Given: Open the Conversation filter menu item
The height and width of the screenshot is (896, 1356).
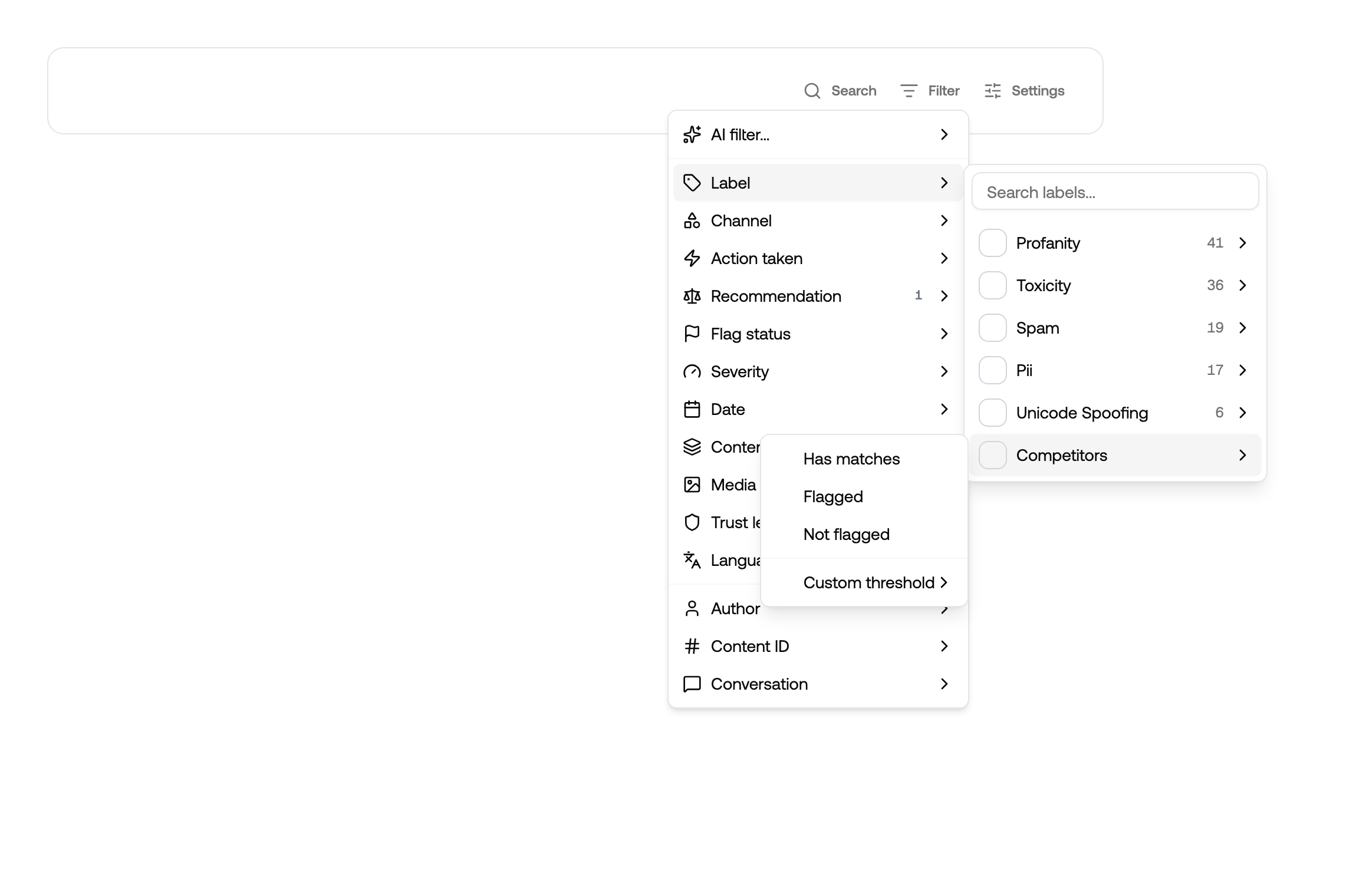Looking at the screenshot, I should point(818,684).
